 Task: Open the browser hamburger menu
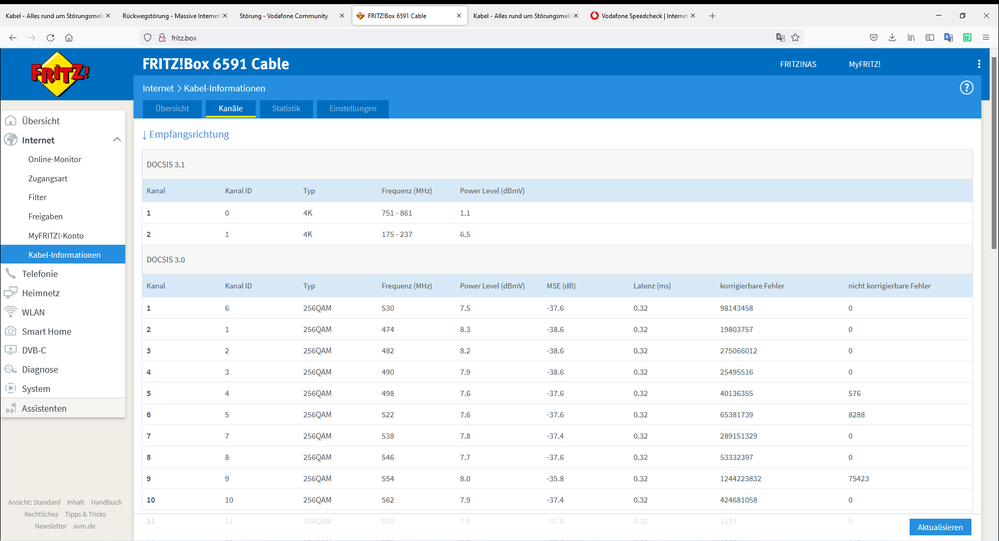(986, 38)
